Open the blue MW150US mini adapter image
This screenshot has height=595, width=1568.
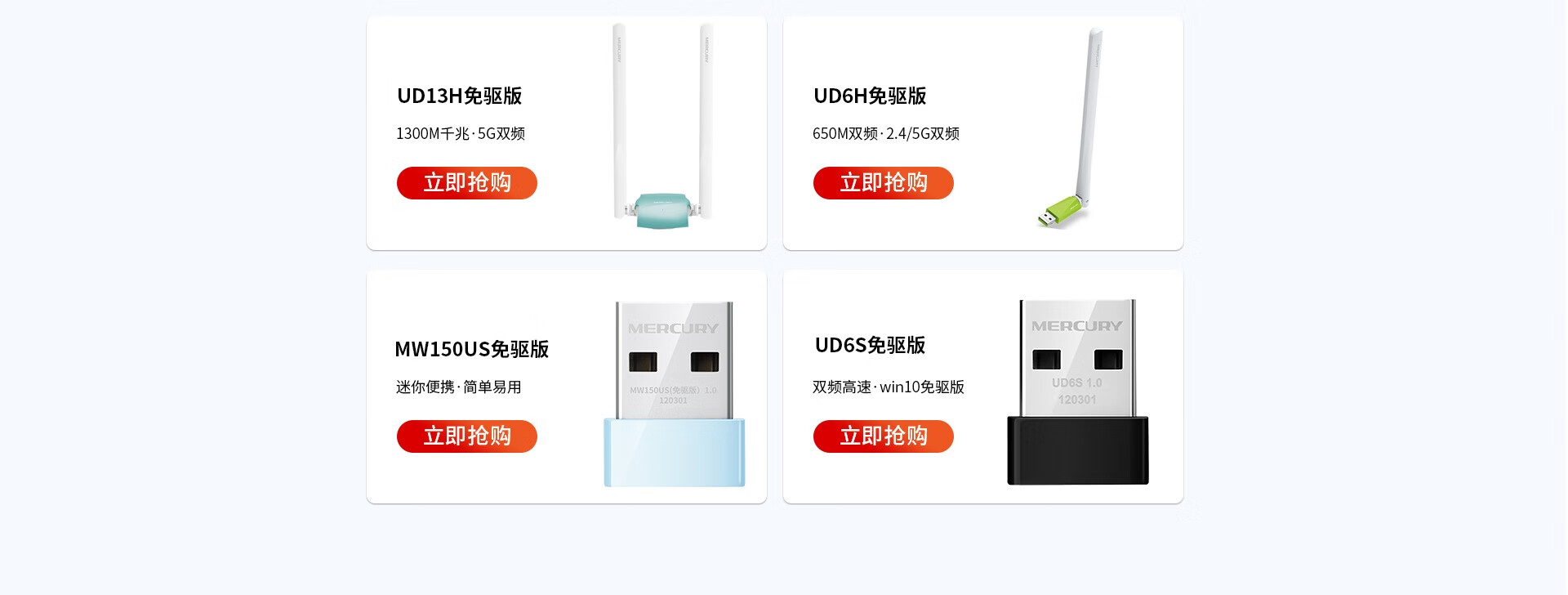675,394
